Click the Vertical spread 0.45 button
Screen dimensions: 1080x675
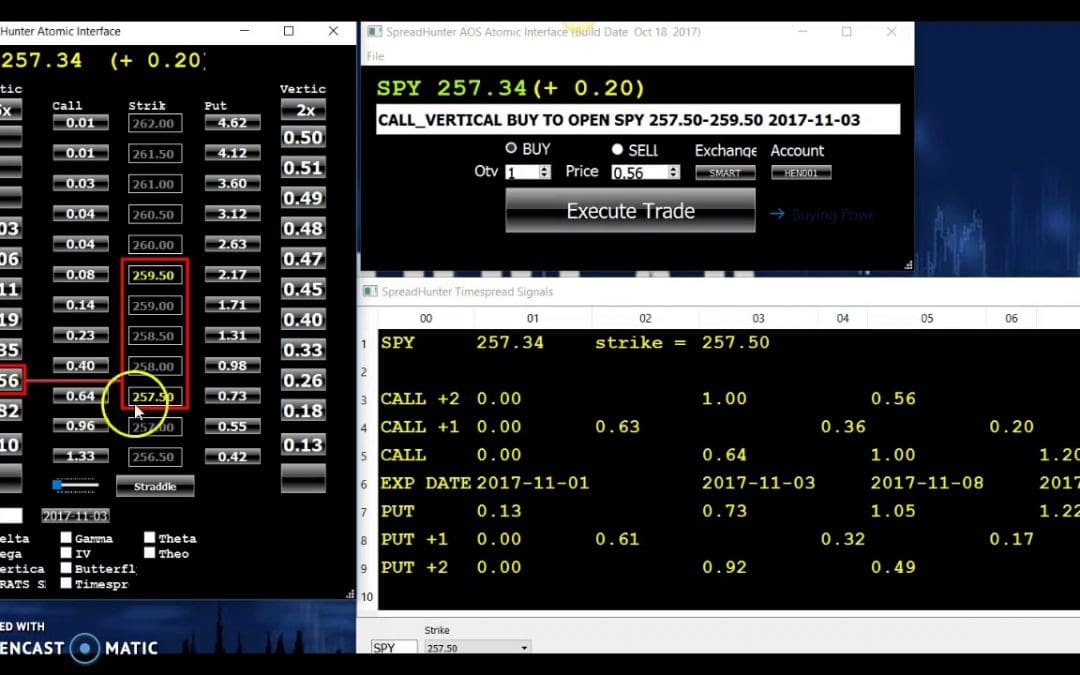(x=303, y=289)
